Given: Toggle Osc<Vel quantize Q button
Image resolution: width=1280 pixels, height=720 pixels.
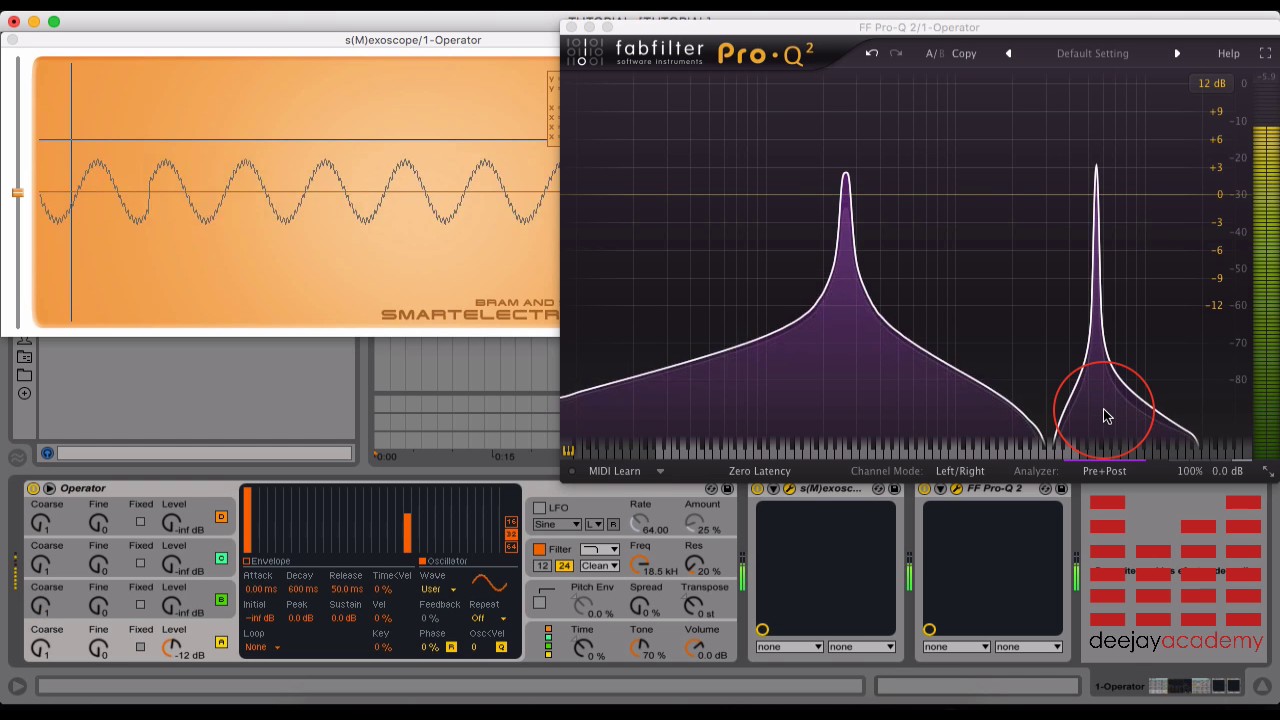Looking at the screenshot, I should (501, 647).
